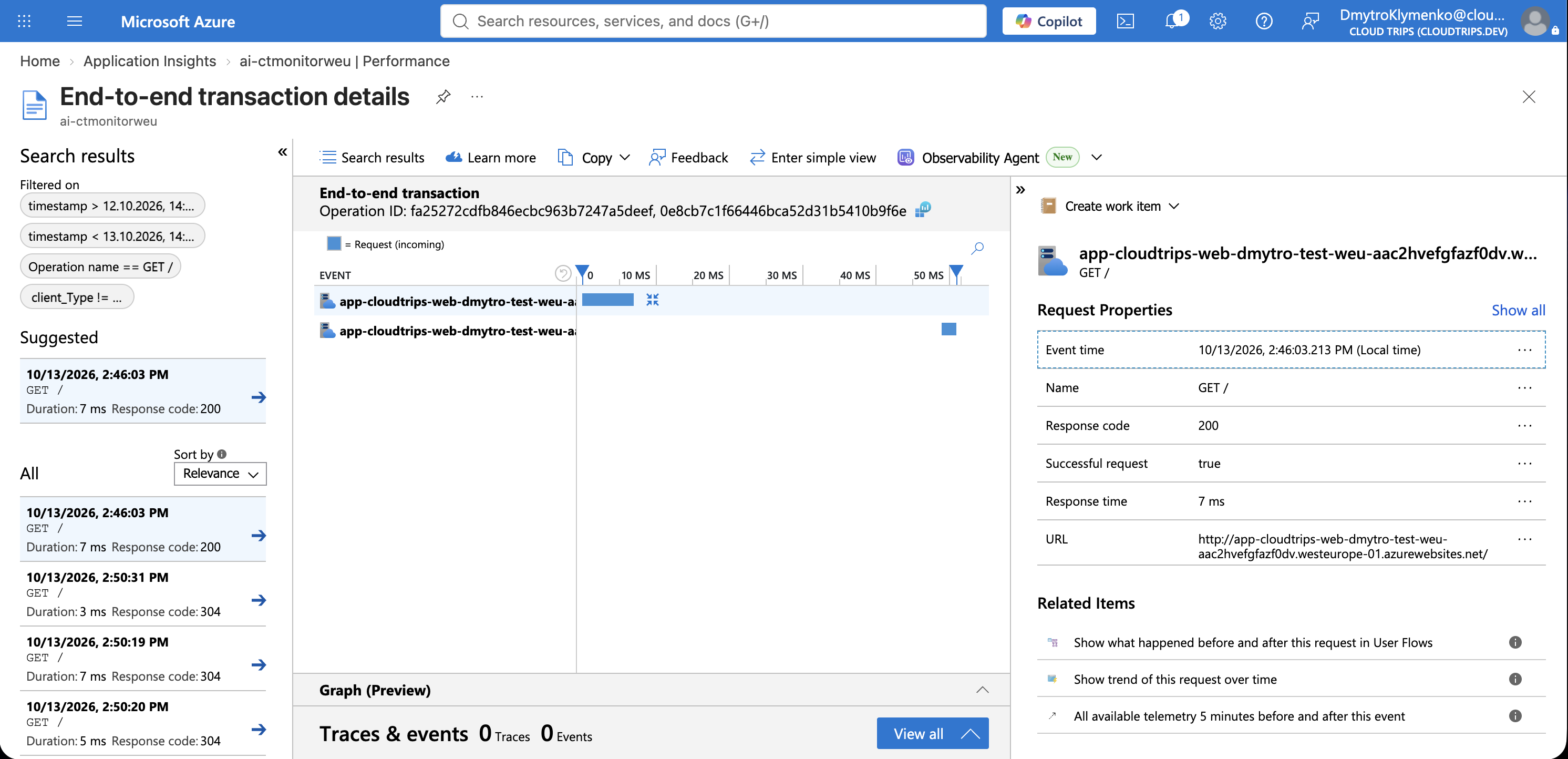Open info icon for request trend item

pyautogui.click(x=1515, y=679)
